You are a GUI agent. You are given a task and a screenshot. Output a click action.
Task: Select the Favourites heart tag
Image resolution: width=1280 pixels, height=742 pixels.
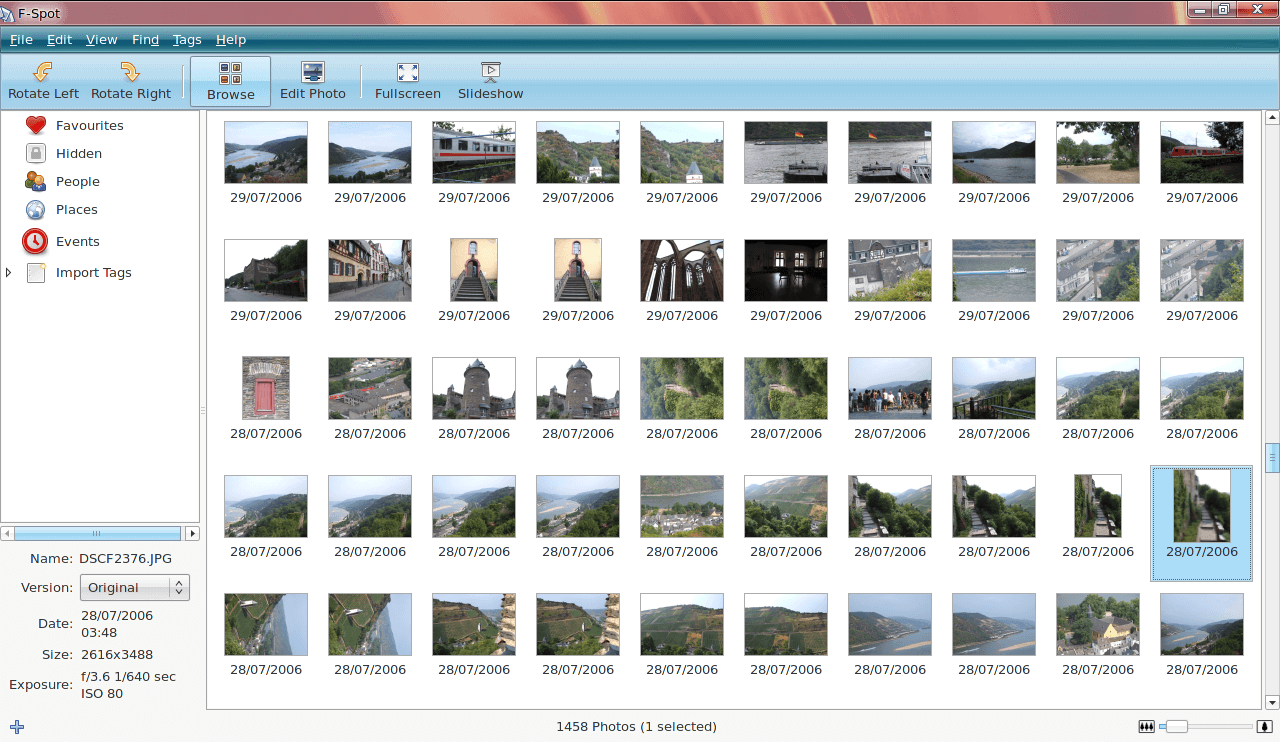(36, 126)
